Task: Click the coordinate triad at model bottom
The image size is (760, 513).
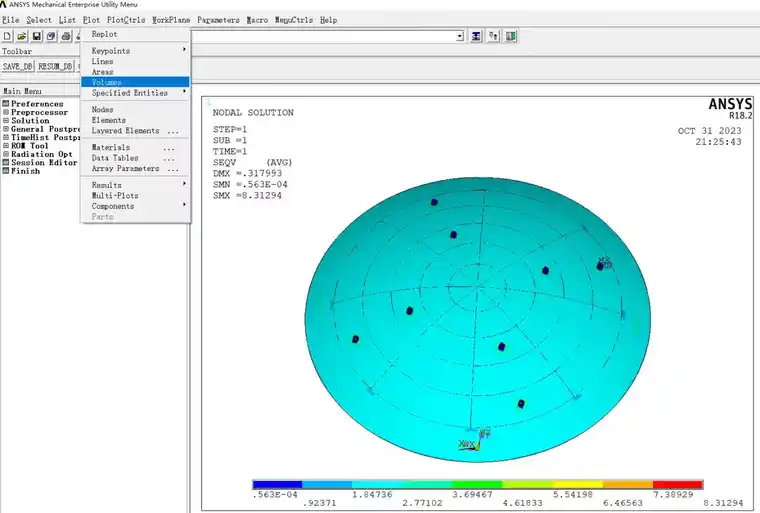Action: pyautogui.click(x=475, y=440)
